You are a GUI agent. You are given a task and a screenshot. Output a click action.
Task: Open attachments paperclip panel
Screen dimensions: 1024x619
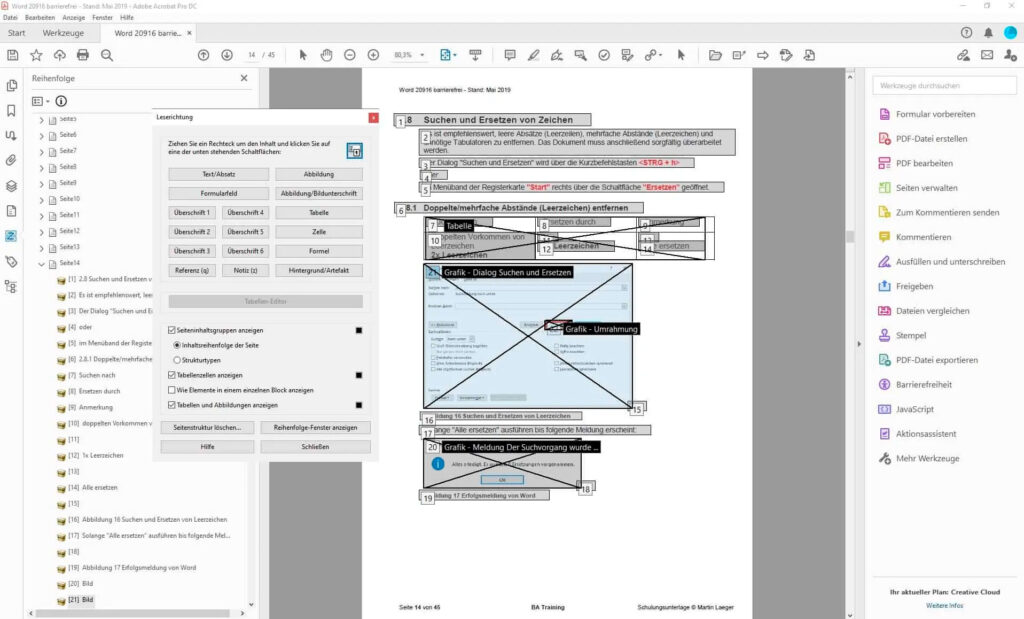pos(11,161)
